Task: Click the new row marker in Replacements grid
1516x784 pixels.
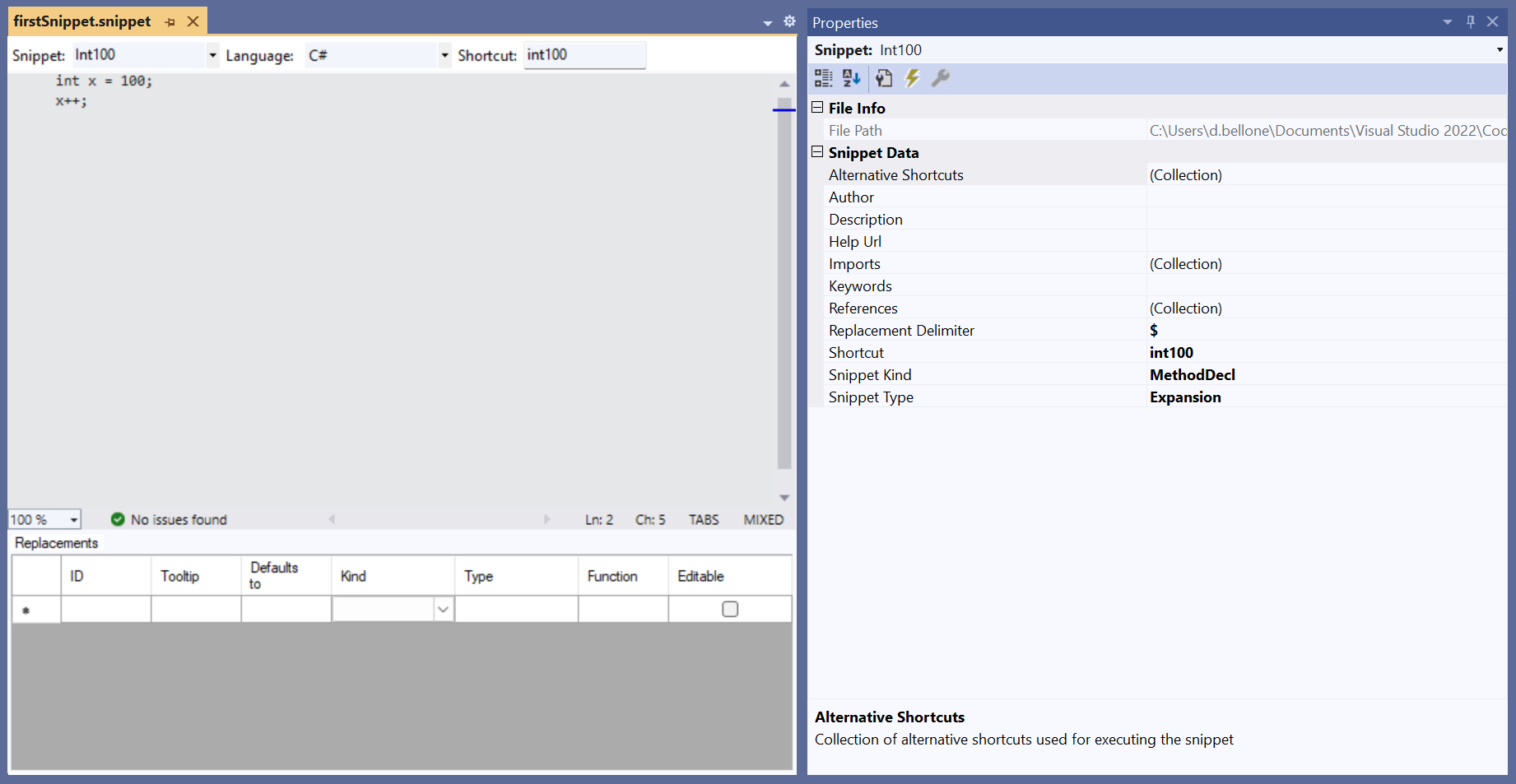Action: pyautogui.click(x=36, y=609)
